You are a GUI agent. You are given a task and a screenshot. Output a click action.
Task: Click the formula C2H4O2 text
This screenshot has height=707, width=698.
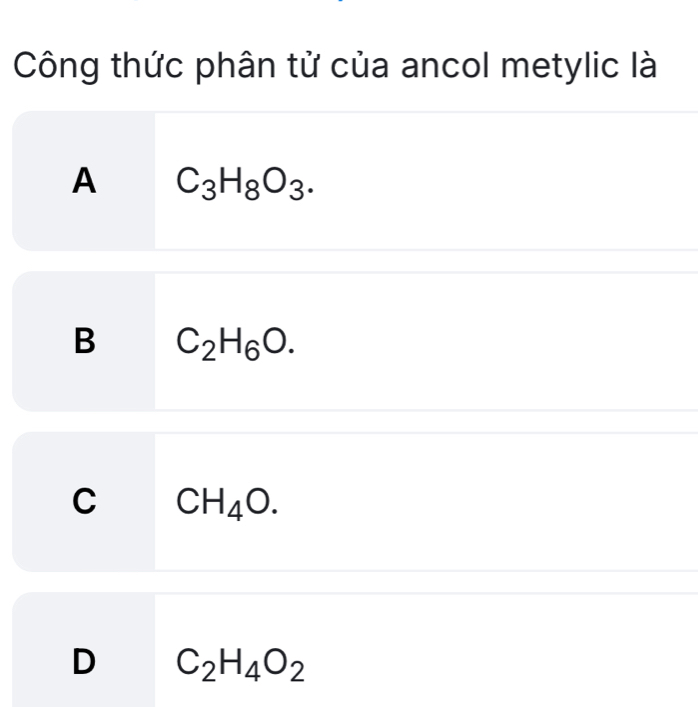click(x=235, y=662)
